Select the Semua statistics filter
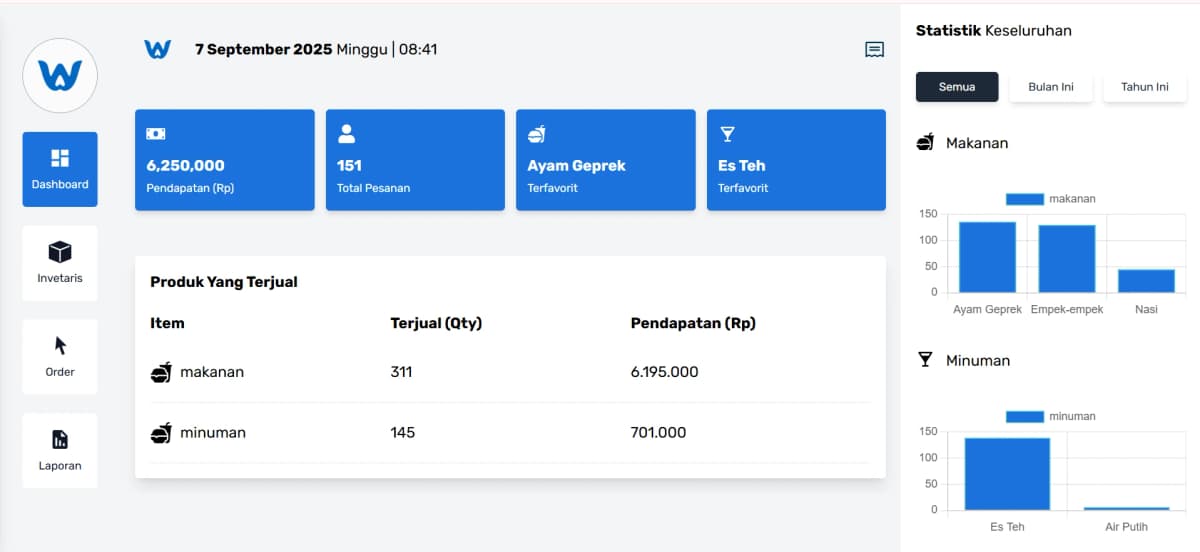This screenshot has height=552, width=1200. point(957,87)
